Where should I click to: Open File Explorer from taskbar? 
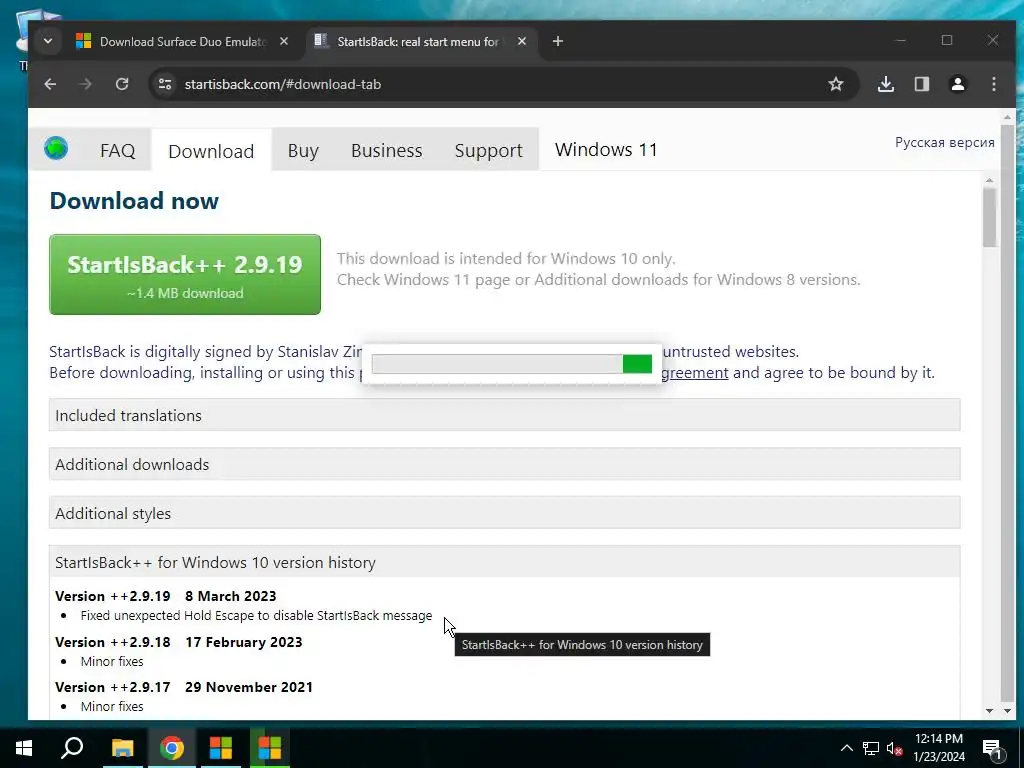tap(122, 748)
